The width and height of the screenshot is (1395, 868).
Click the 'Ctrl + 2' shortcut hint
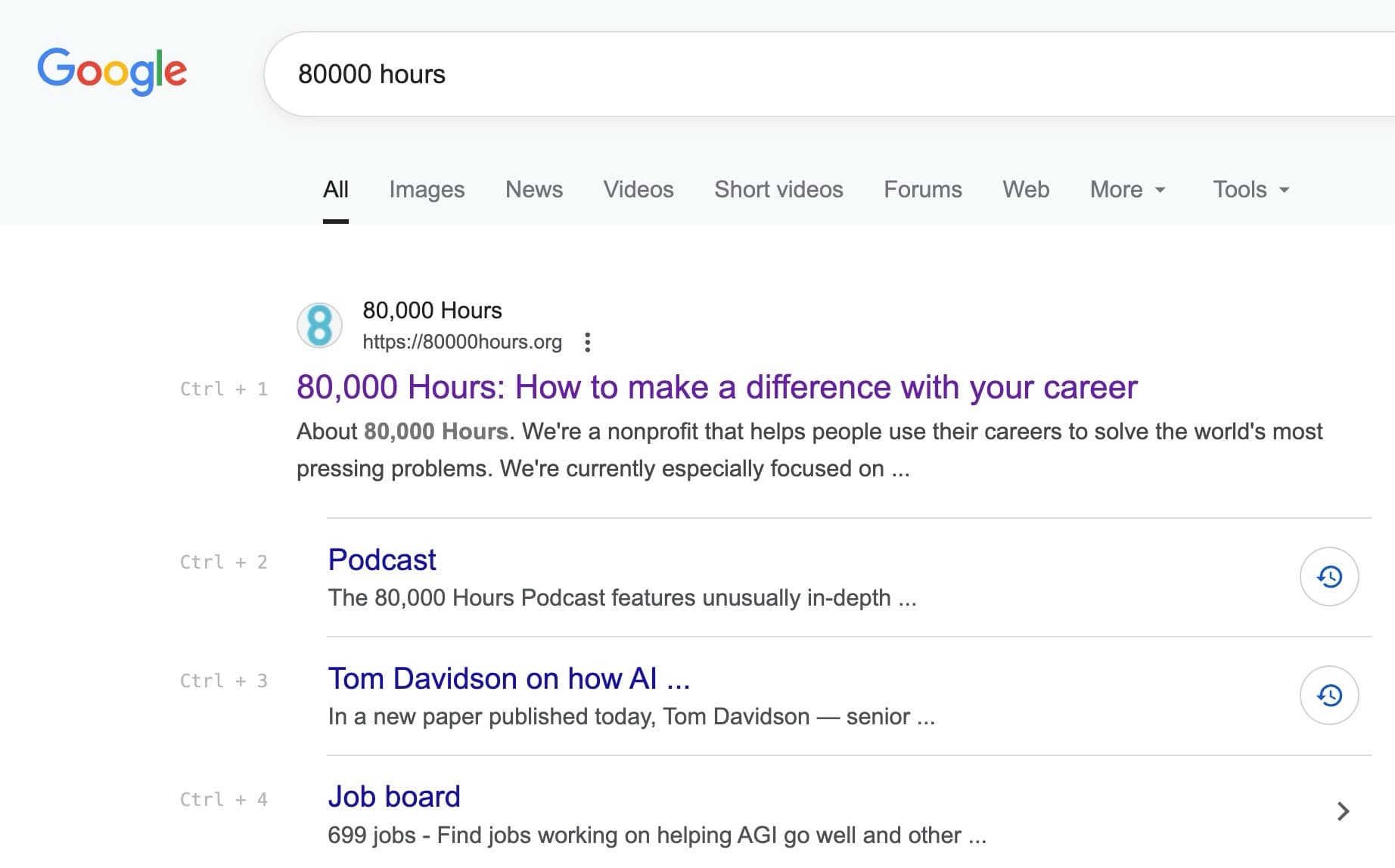224,562
